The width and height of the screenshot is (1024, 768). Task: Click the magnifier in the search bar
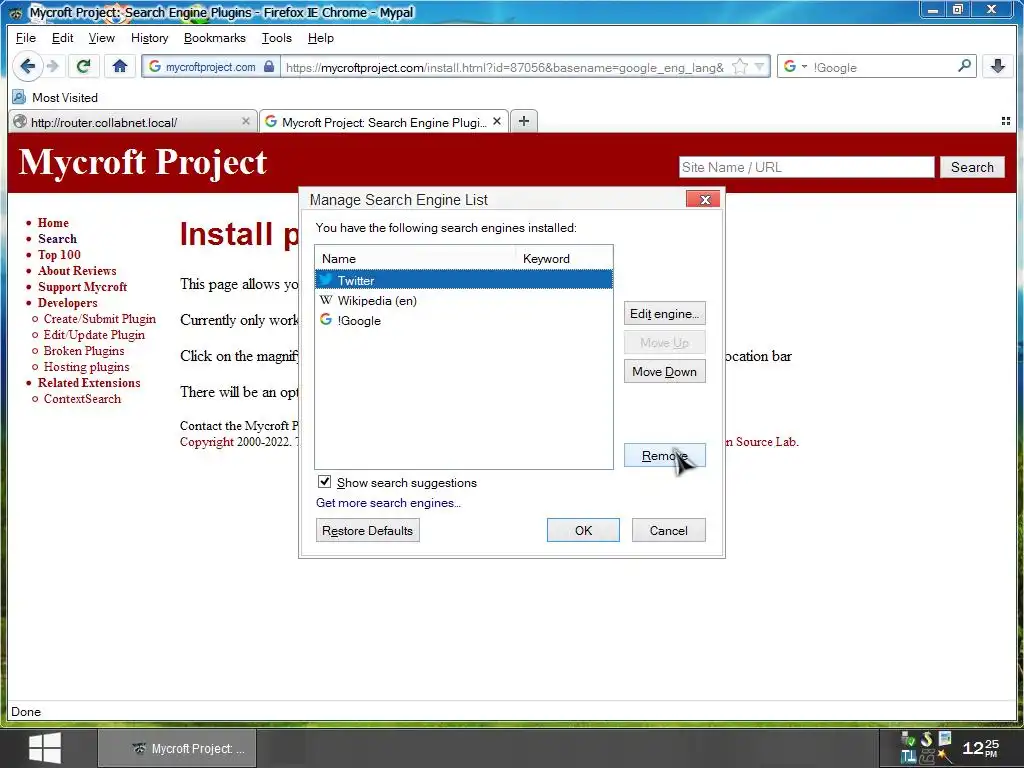965,66
